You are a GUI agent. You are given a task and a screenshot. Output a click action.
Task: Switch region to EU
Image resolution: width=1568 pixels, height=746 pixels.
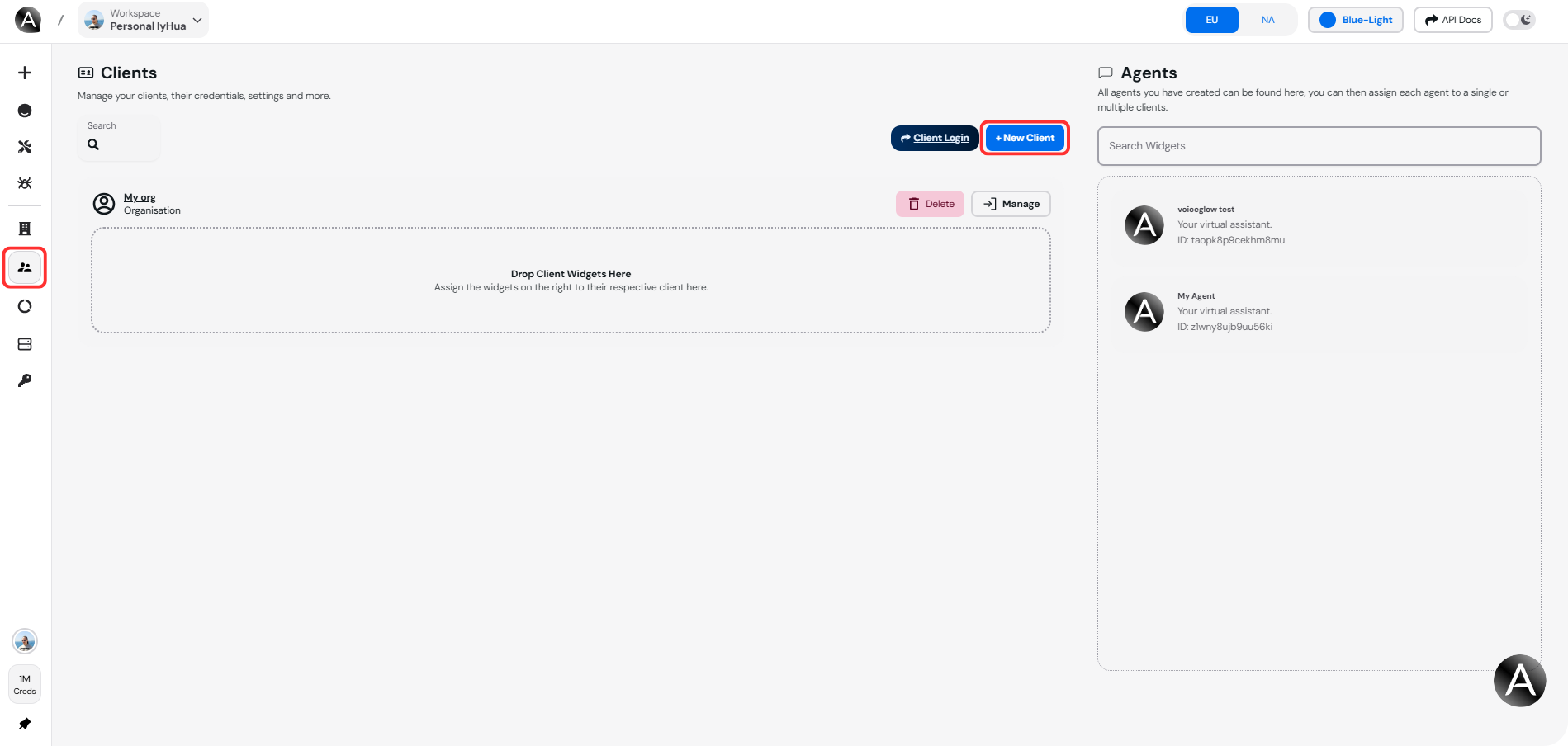pyautogui.click(x=1211, y=19)
